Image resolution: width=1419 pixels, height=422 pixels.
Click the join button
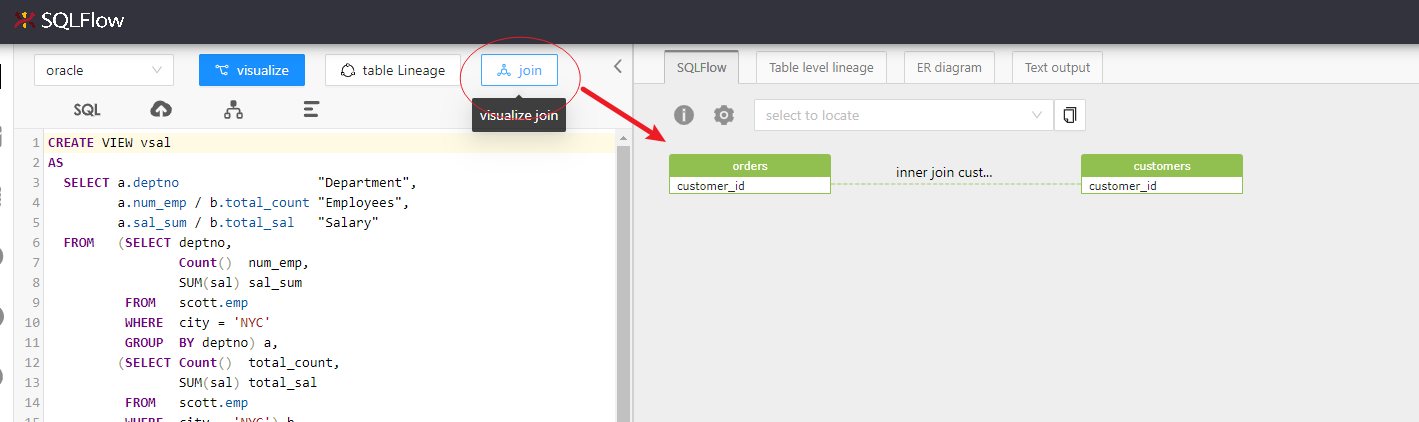tap(519, 70)
